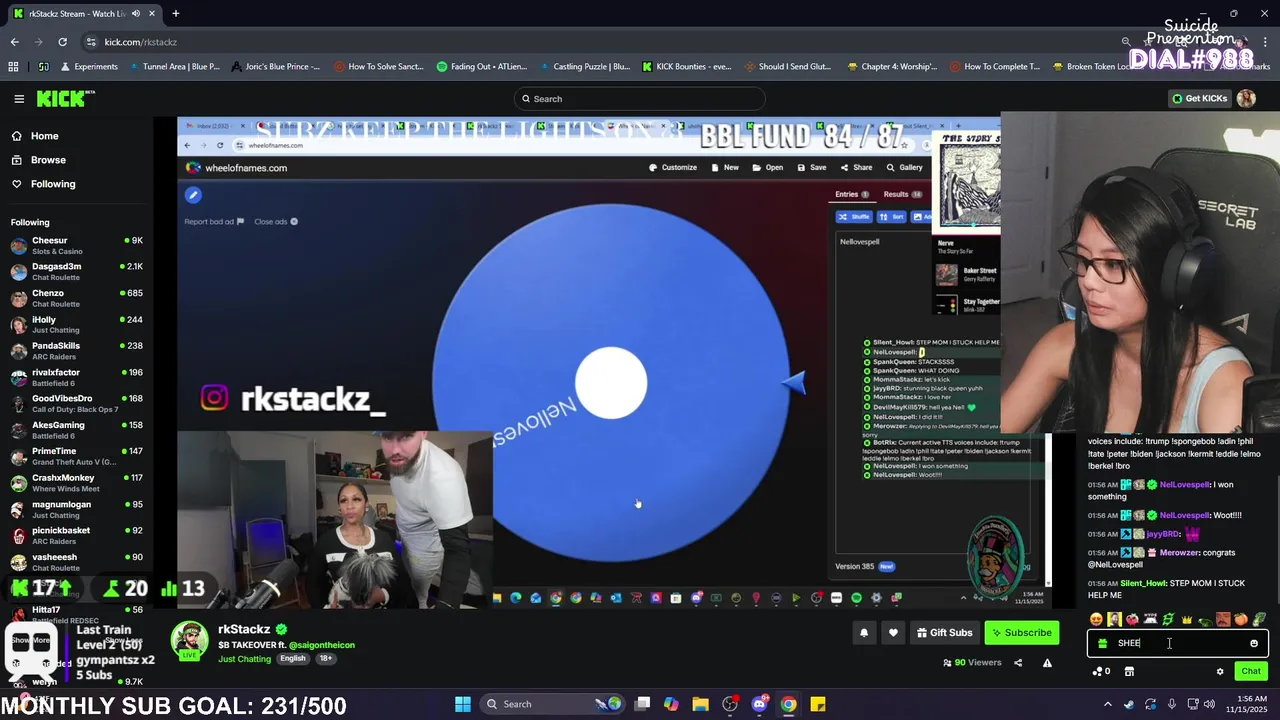Open Chenzo channel in Following list
1280x720 pixels.
(77, 298)
